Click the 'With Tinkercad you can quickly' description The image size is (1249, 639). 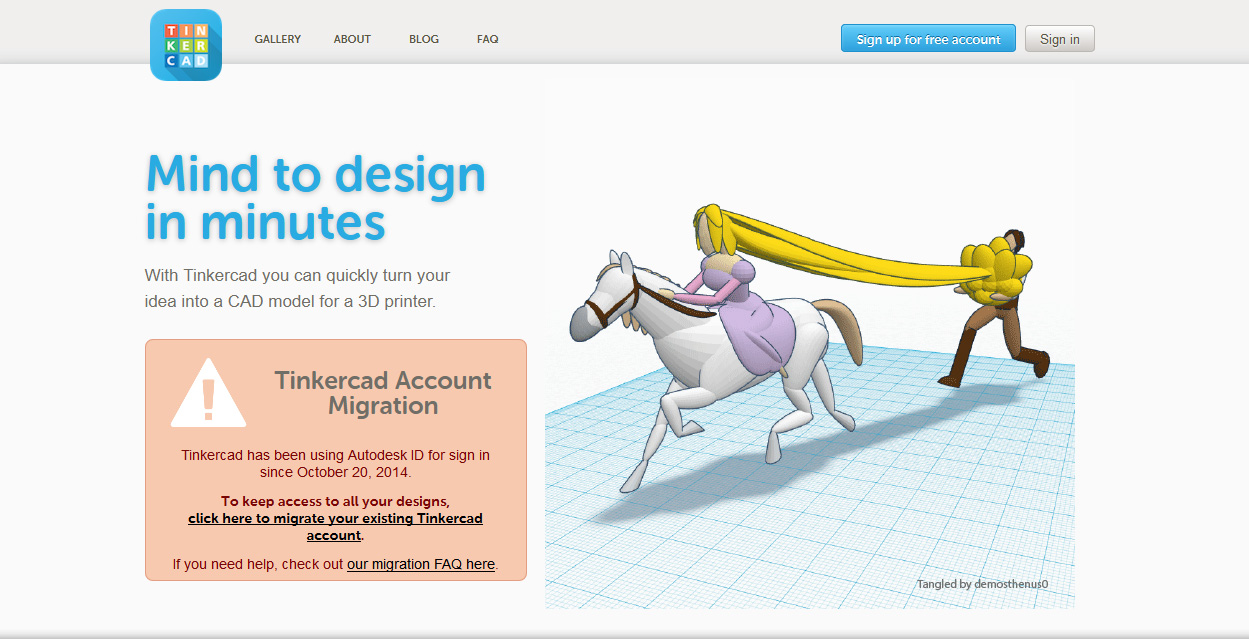297,287
